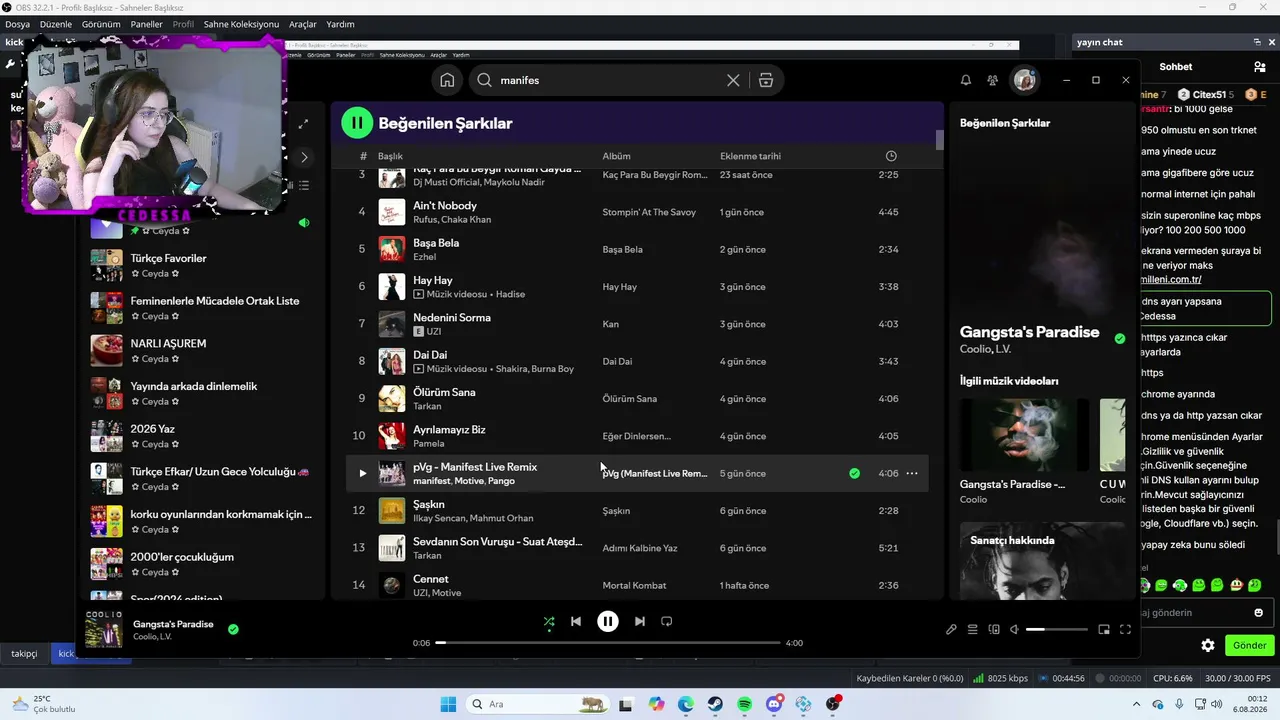Viewport: 1280px width, 720px height.
Task: Toggle repeat in the Spotify player
Action: click(667, 621)
